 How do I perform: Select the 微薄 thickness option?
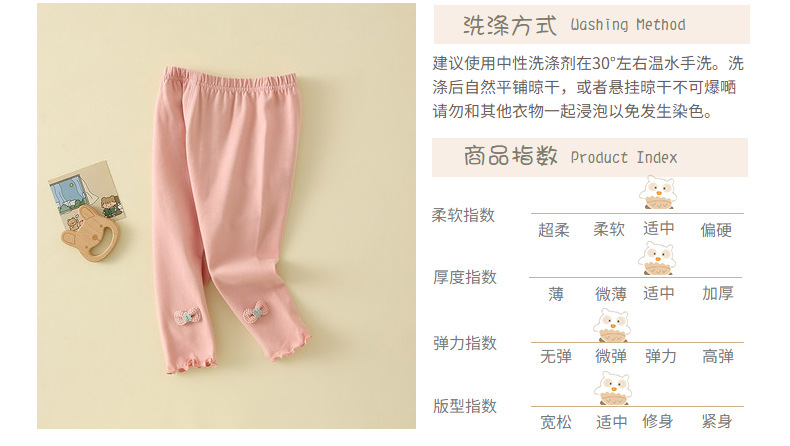[x=611, y=293]
